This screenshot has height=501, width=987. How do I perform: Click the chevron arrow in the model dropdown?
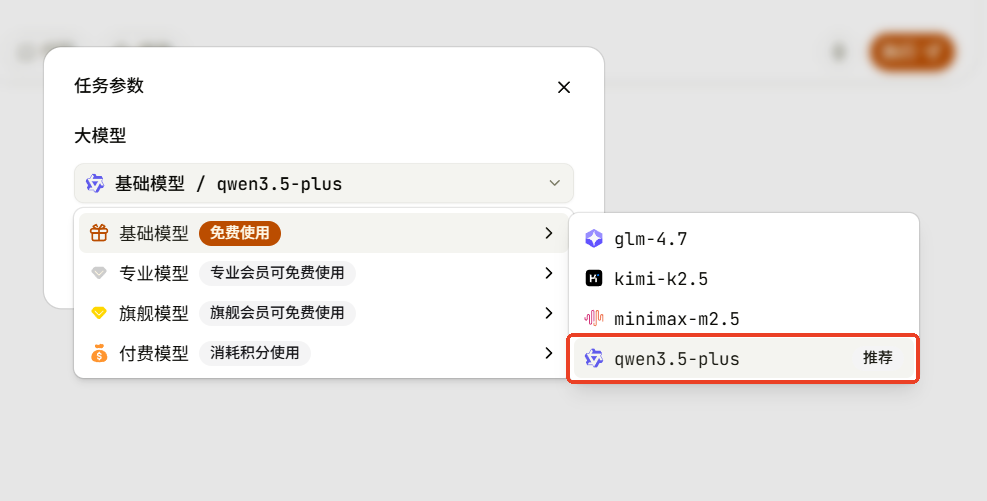555,183
